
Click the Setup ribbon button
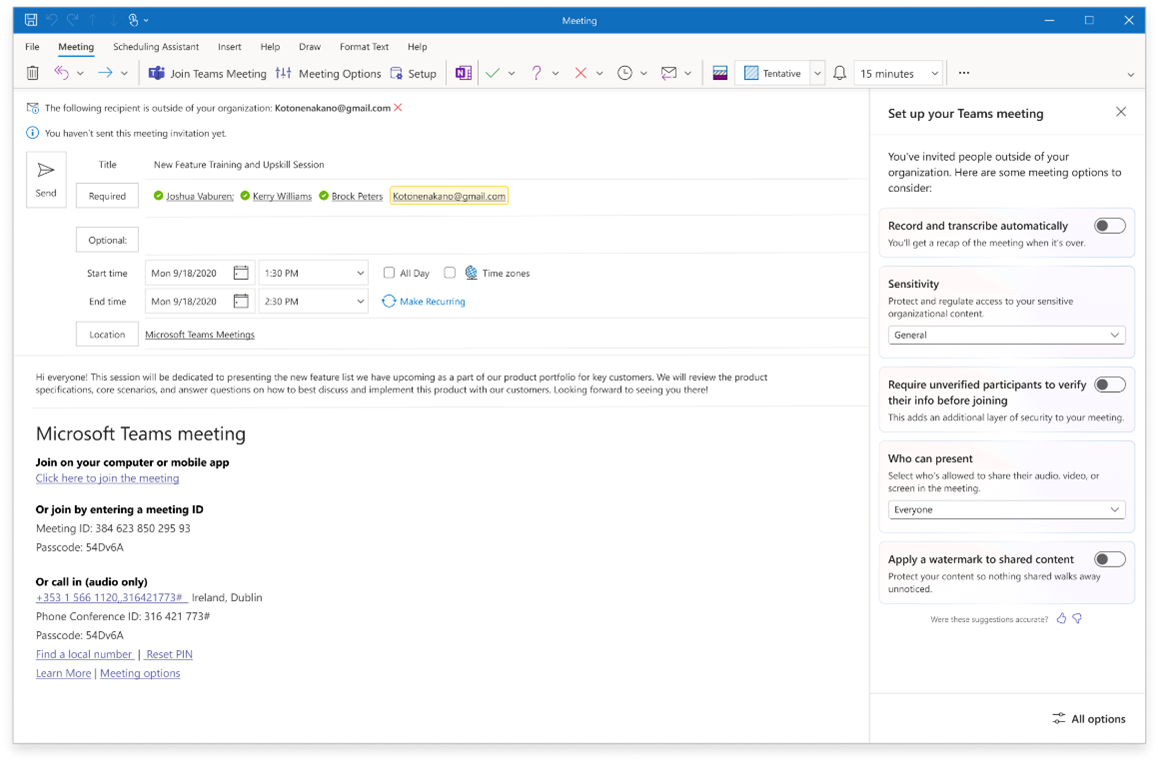413,73
